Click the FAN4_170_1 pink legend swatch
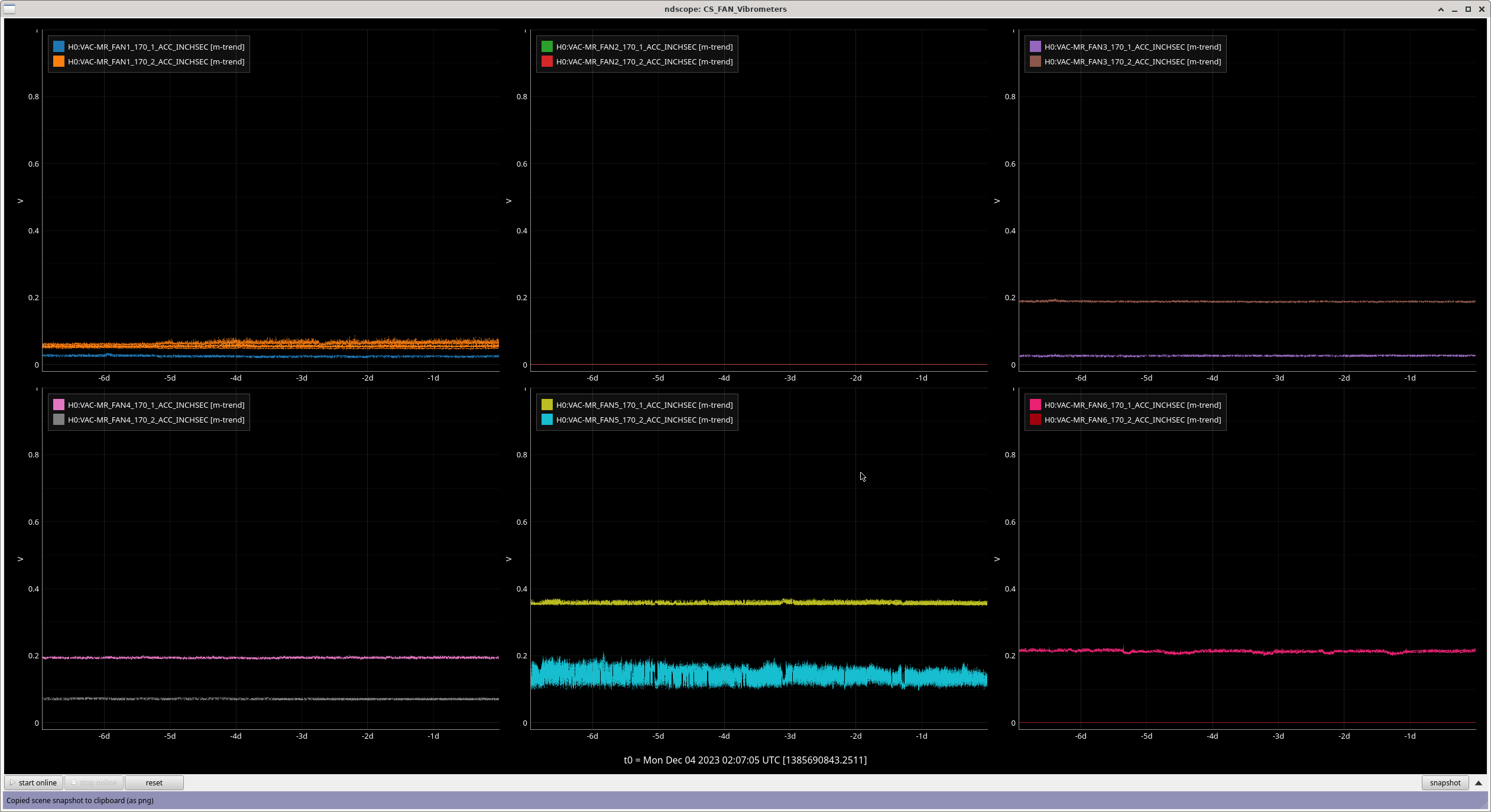The image size is (1491, 812). point(59,405)
